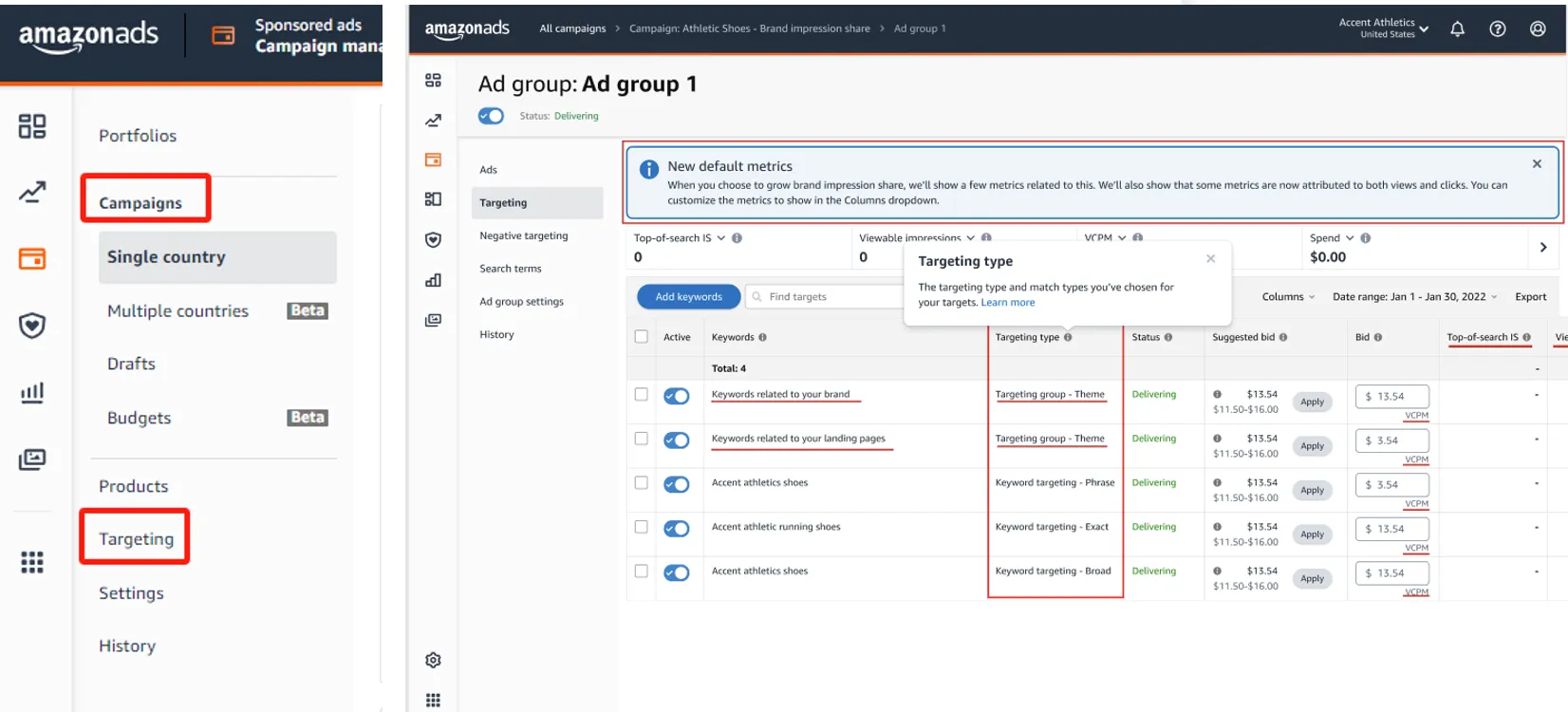Click the orange campaigns icon in the Ad group window sidebar
The height and width of the screenshot is (712, 1568).
tap(433, 159)
